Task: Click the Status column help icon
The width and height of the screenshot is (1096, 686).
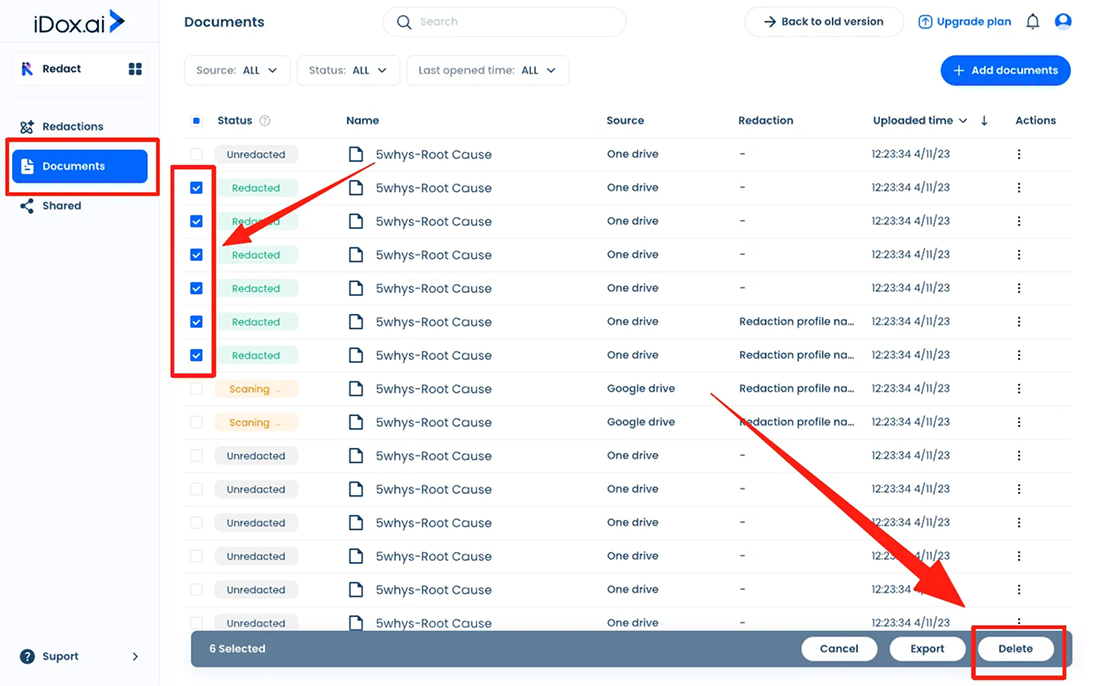Action: [265, 121]
